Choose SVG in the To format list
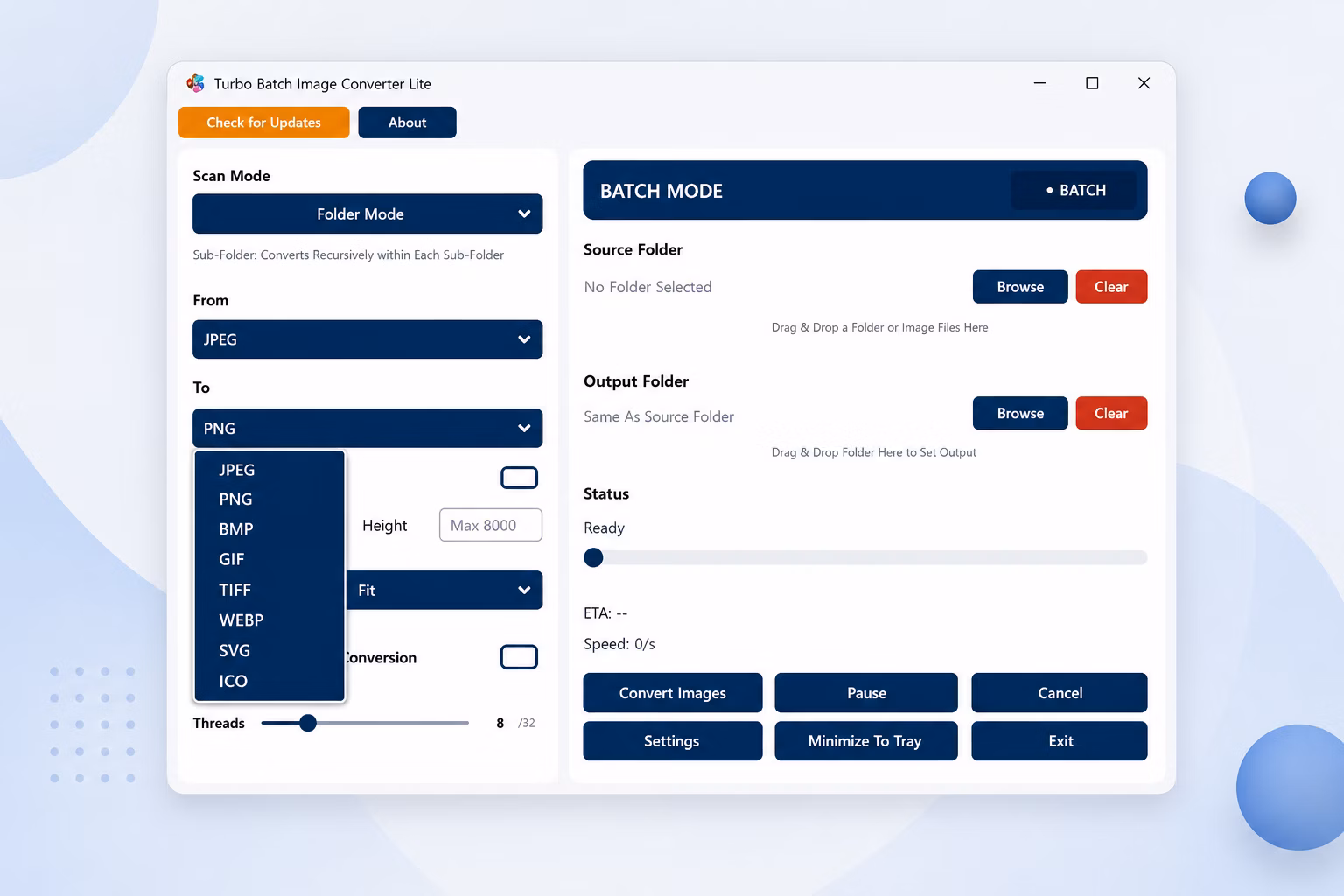Screen dimensions: 1344x896 [x=269, y=651]
